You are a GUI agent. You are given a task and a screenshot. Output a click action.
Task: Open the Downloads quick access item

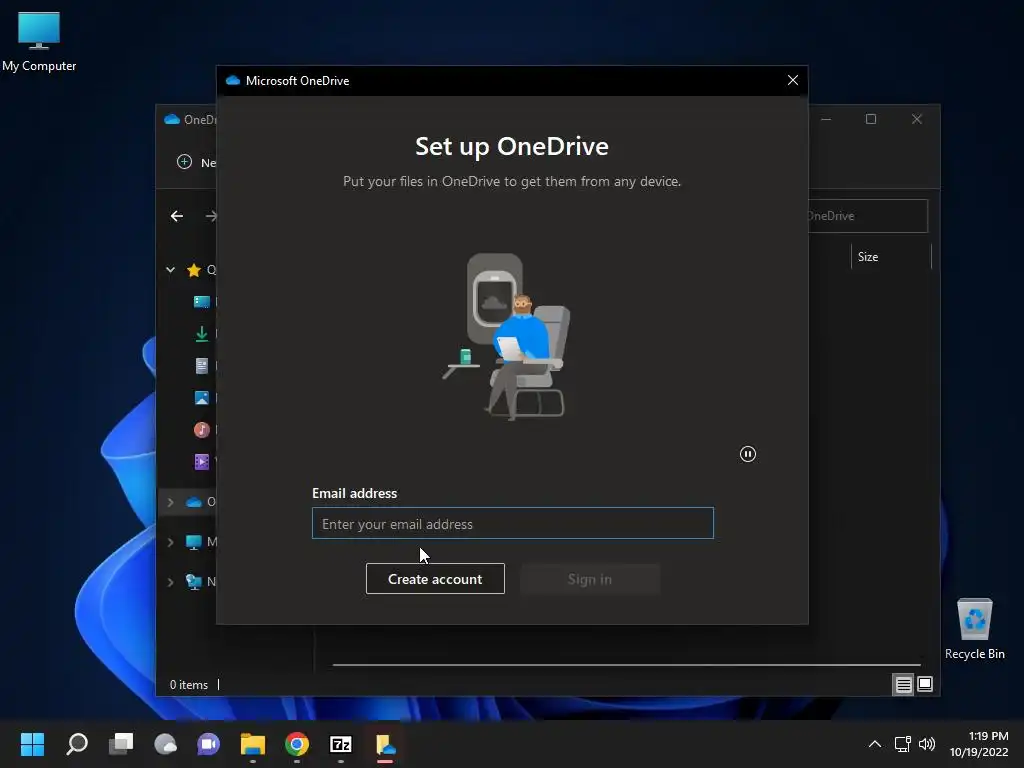(202, 334)
